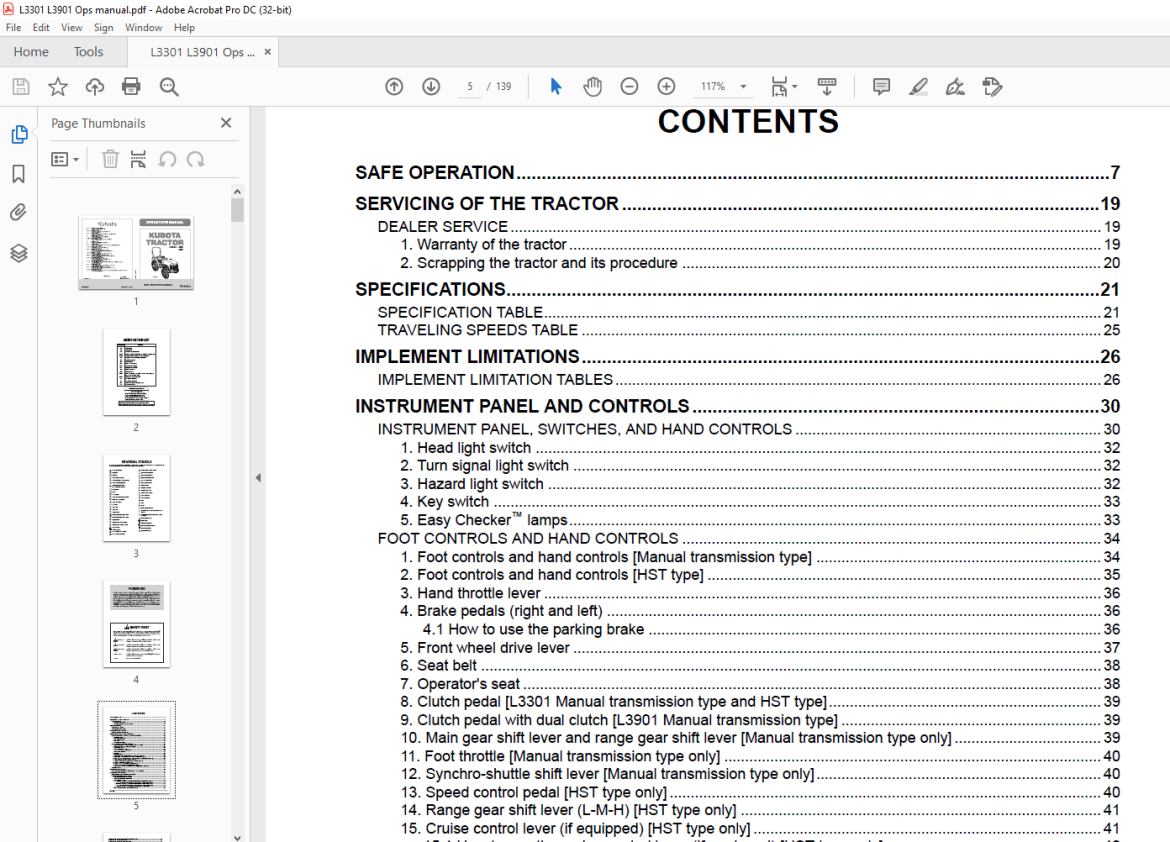Click the print pages thumbnail toolbar icon
The image size is (1170, 842).
(x=138, y=159)
